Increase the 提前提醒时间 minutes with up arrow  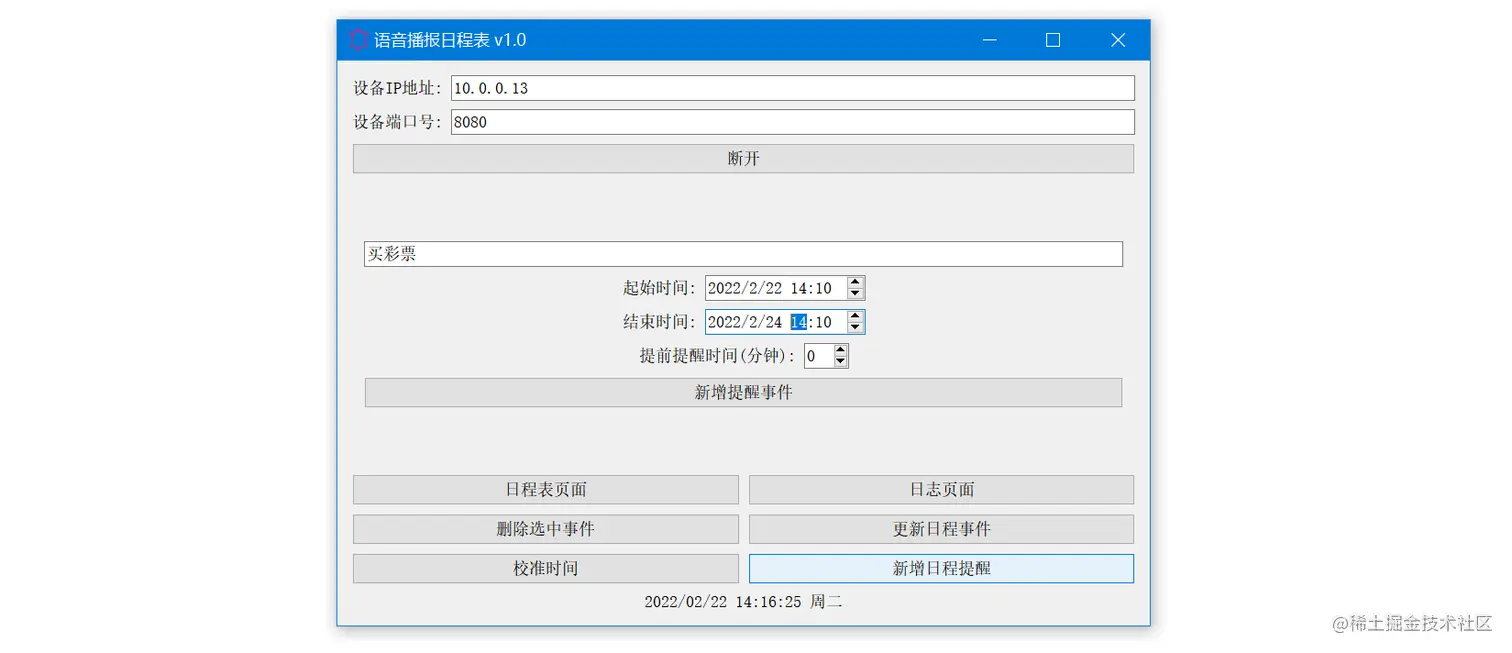pyautogui.click(x=841, y=350)
